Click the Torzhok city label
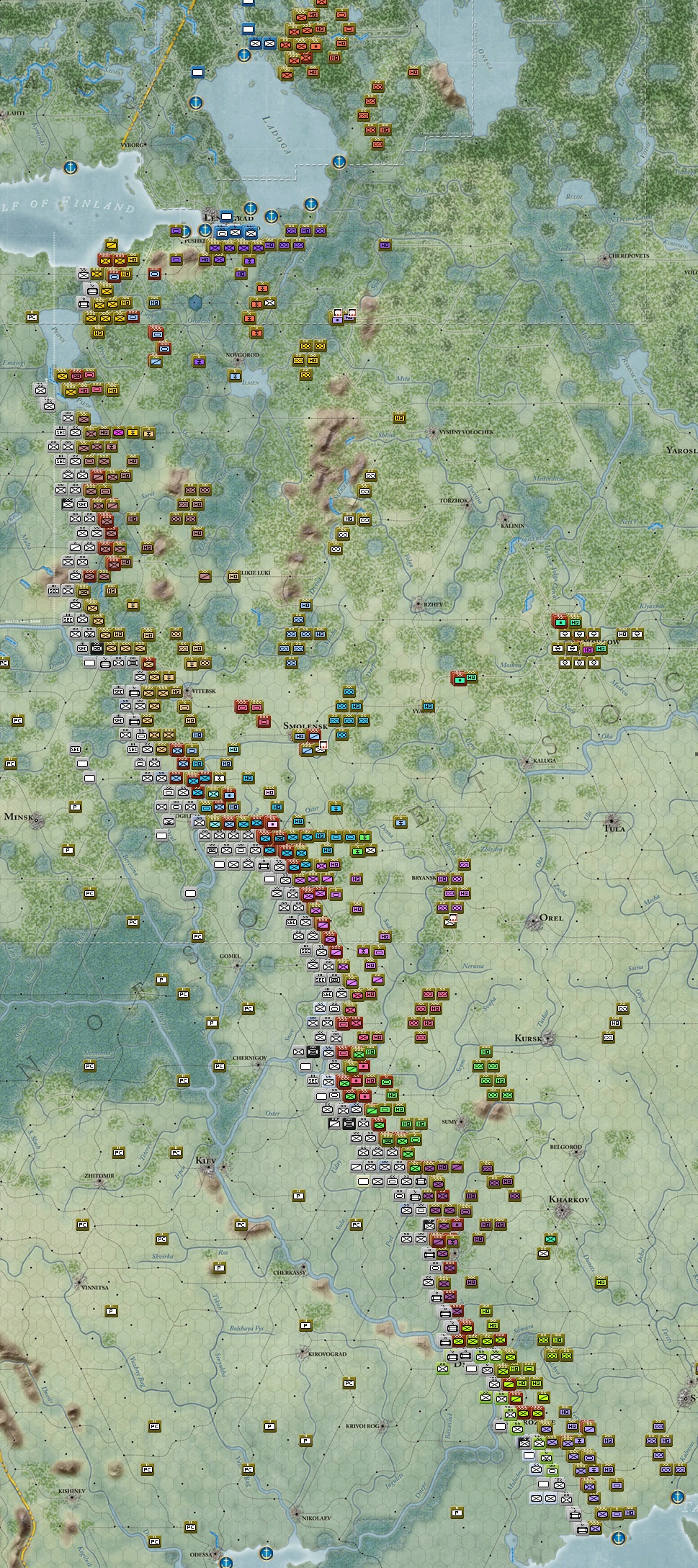The image size is (698, 1568). click(454, 500)
